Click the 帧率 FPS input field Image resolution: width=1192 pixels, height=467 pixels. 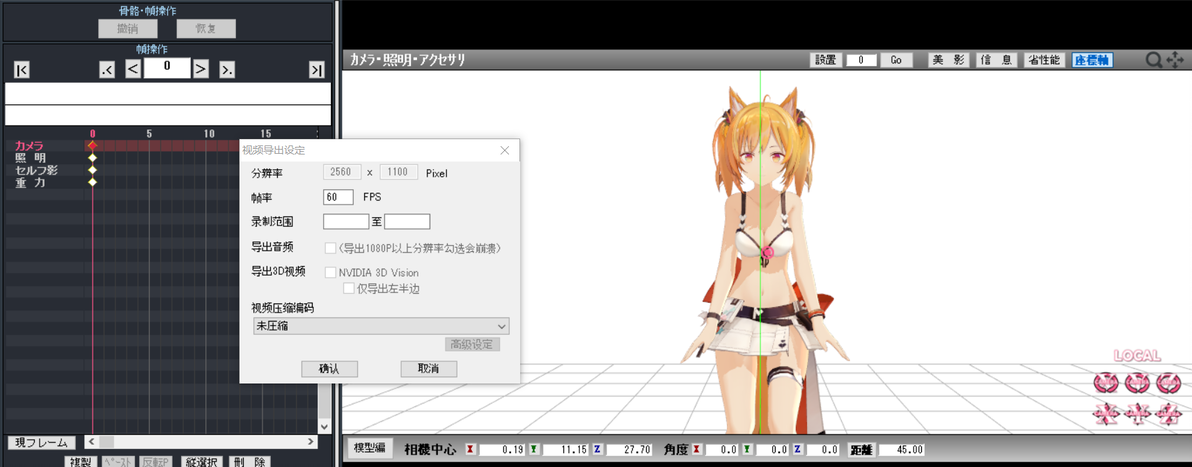pos(338,197)
